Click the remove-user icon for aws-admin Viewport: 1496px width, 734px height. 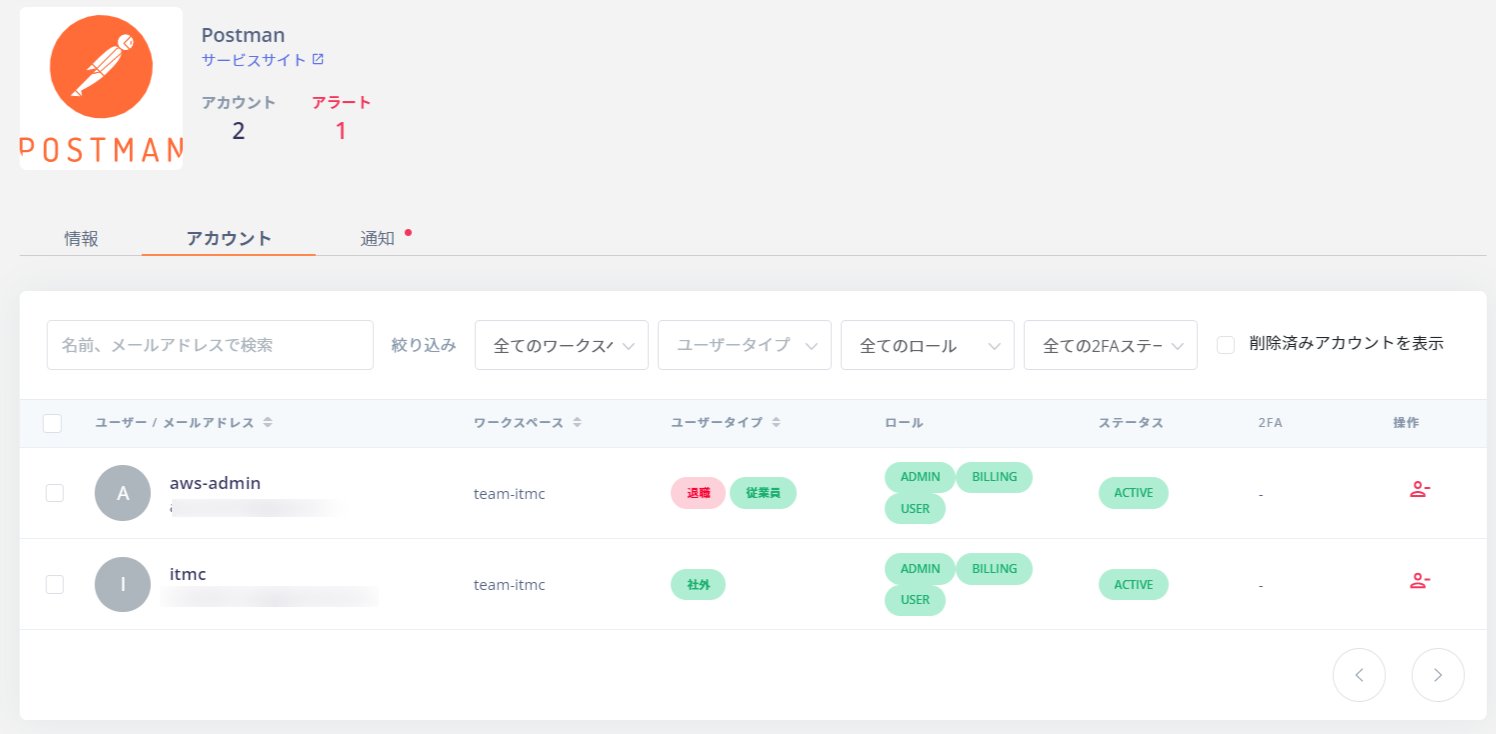(x=1420, y=490)
